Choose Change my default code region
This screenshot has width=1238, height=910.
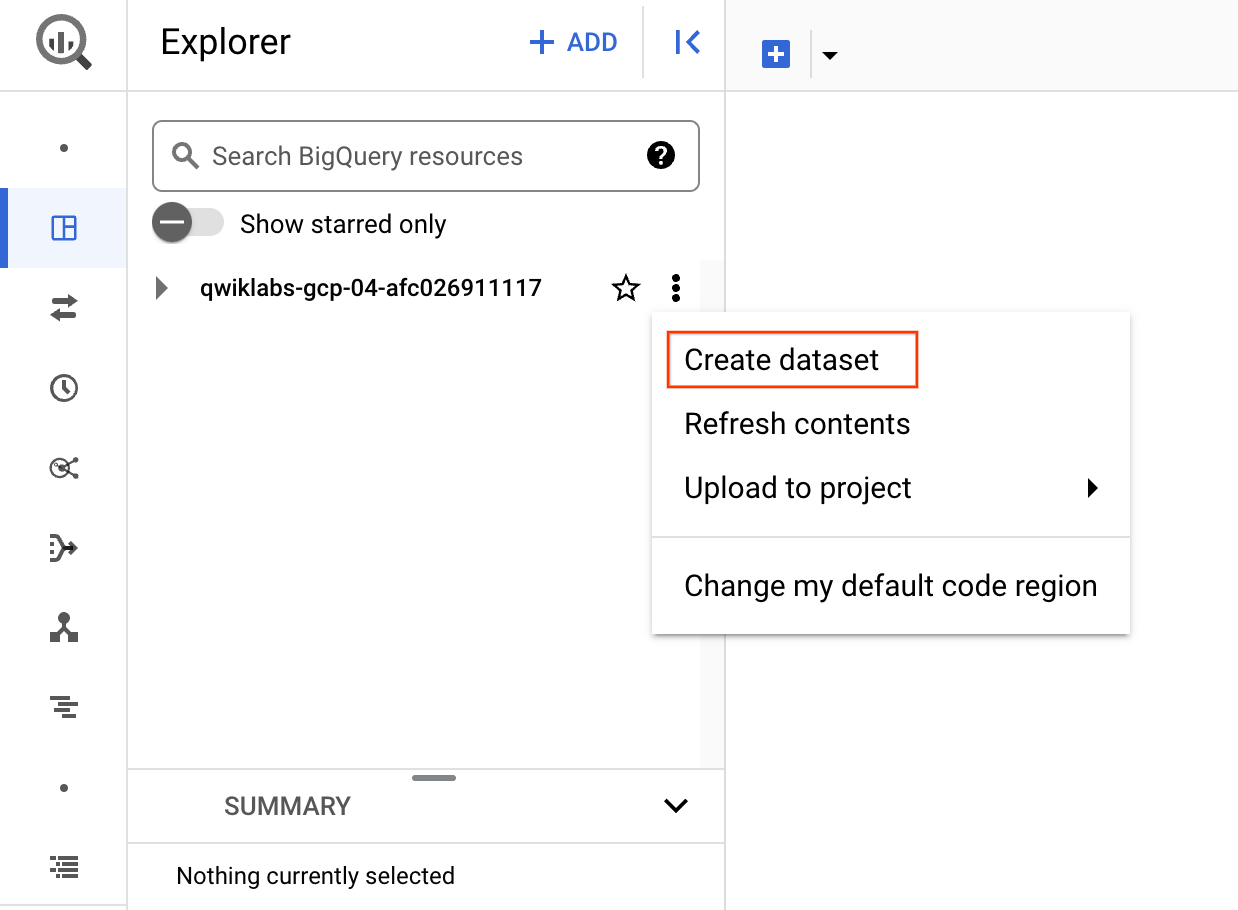[890, 585]
